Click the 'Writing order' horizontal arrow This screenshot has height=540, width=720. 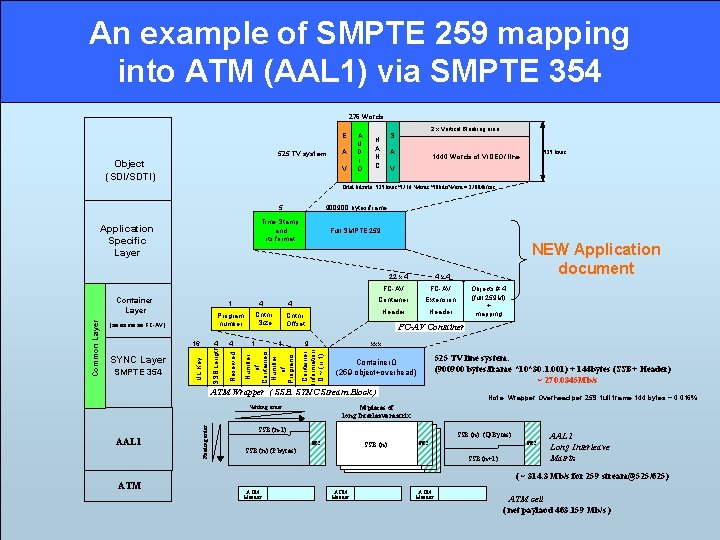(269, 417)
